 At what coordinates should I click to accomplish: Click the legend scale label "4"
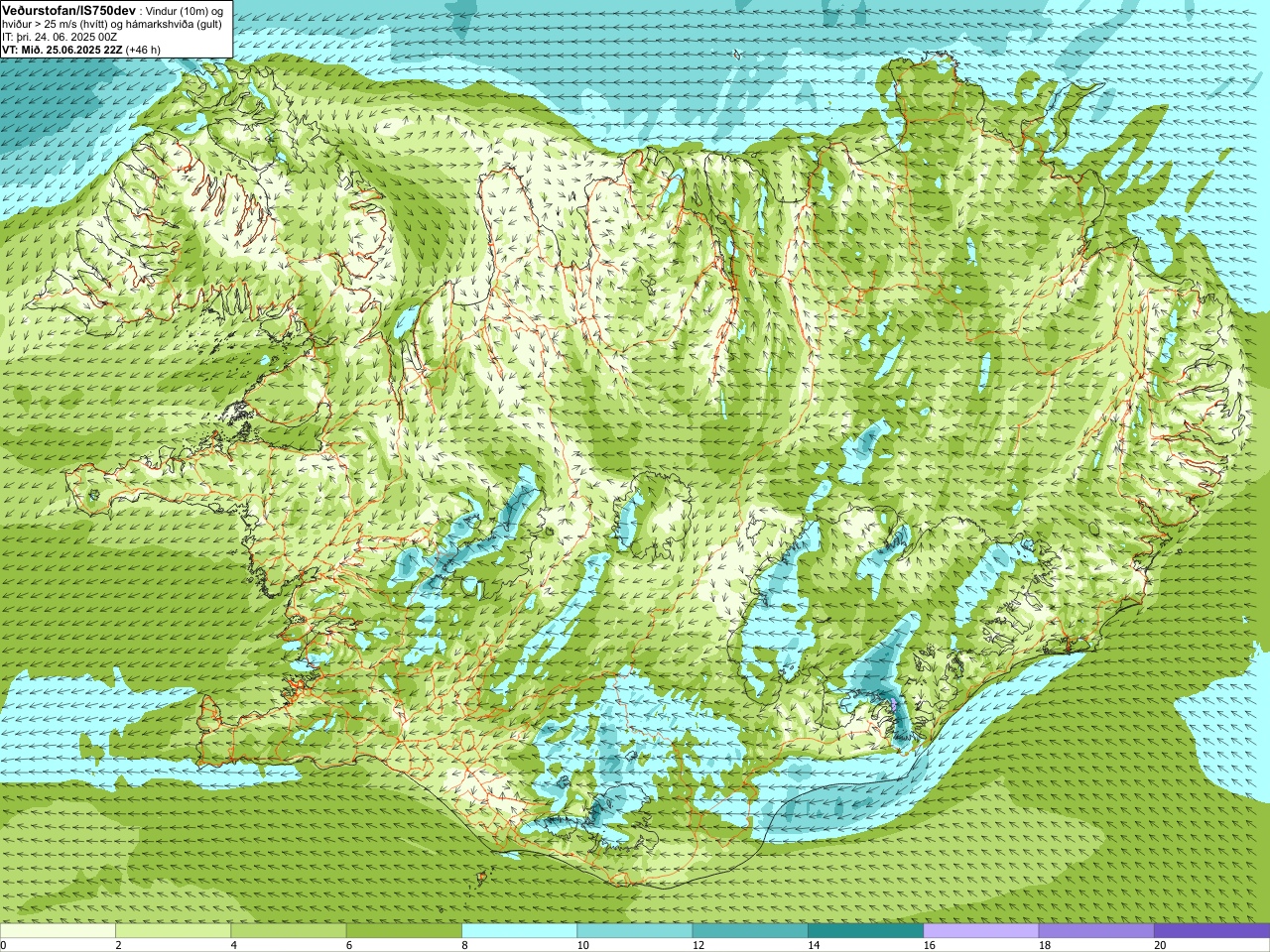click(x=233, y=945)
